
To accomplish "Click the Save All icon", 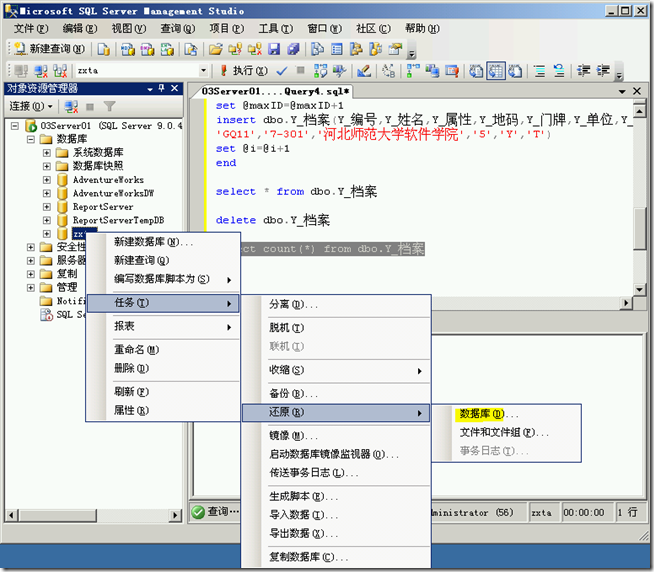I will click(x=293, y=49).
